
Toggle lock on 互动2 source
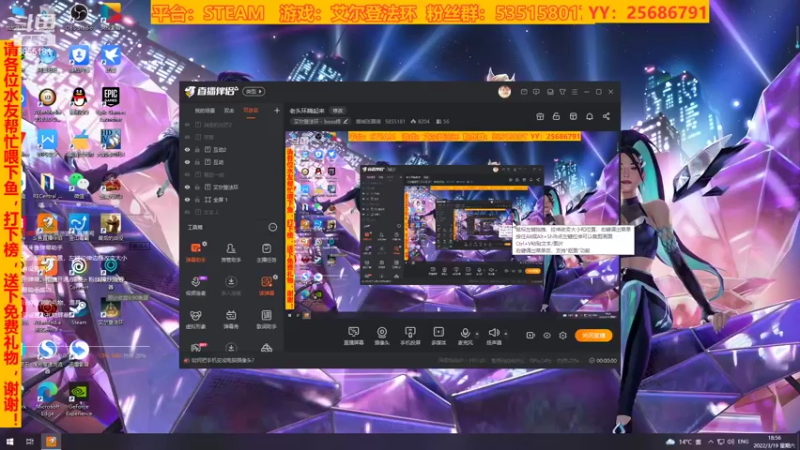(197, 149)
